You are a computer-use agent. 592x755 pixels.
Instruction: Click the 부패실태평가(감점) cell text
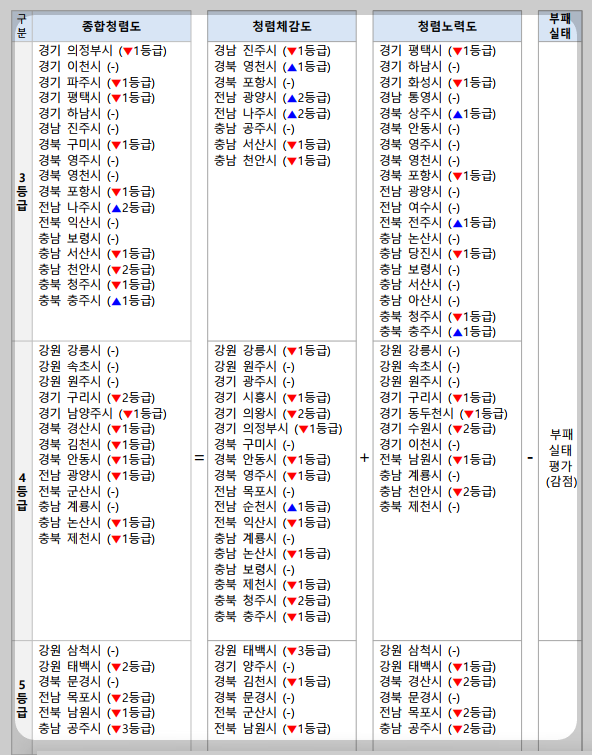pos(561,458)
